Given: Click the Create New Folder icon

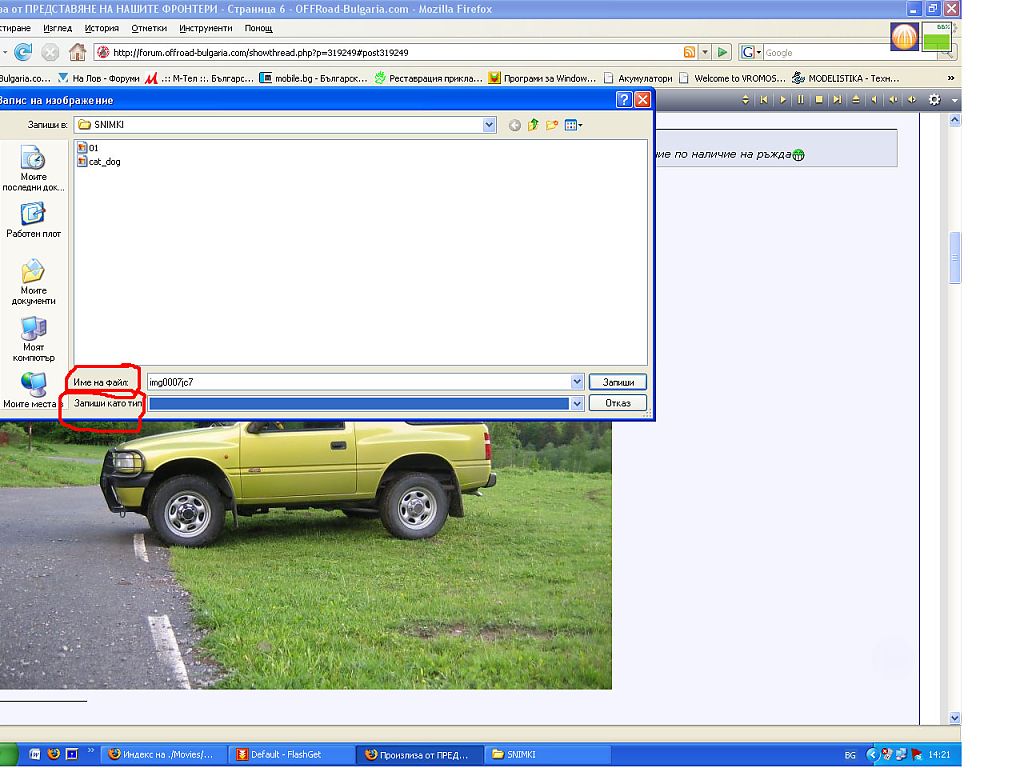Looking at the screenshot, I should (551, 125).
